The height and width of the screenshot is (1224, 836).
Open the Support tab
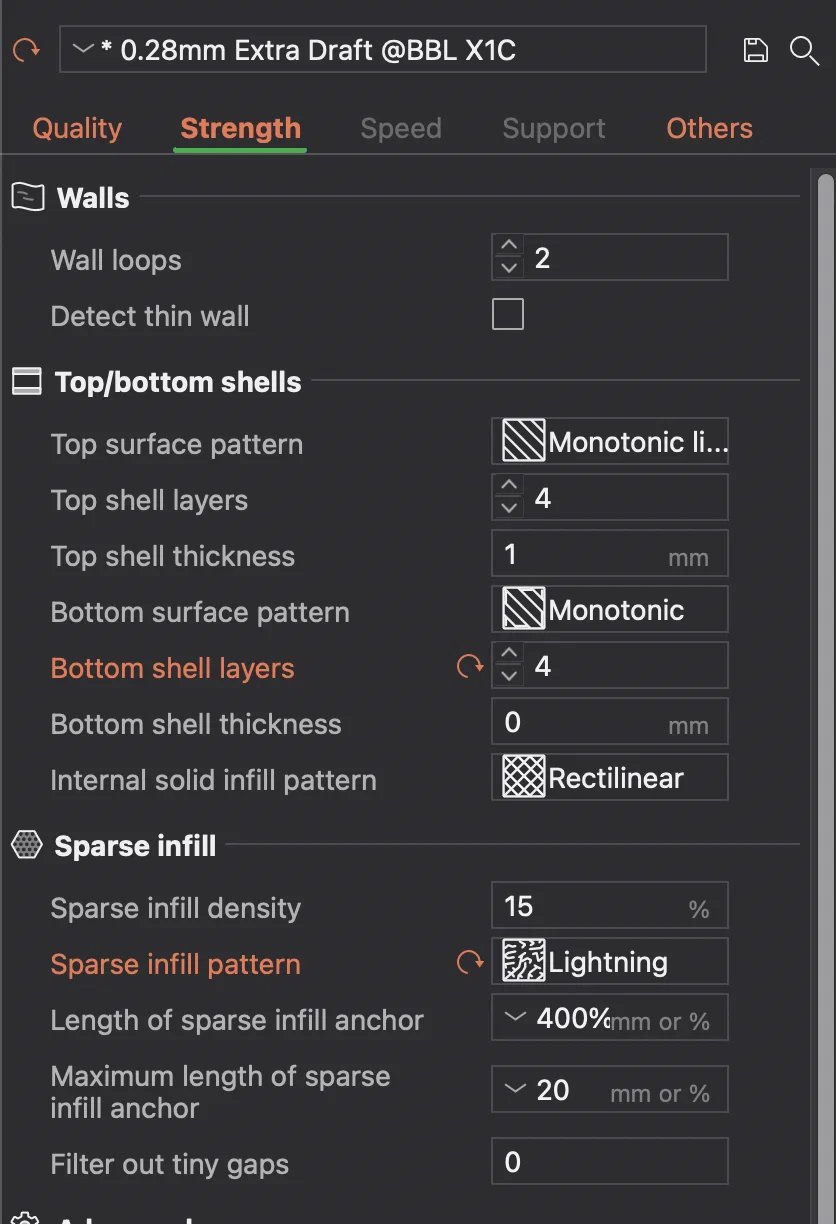[x=553, y=128]
